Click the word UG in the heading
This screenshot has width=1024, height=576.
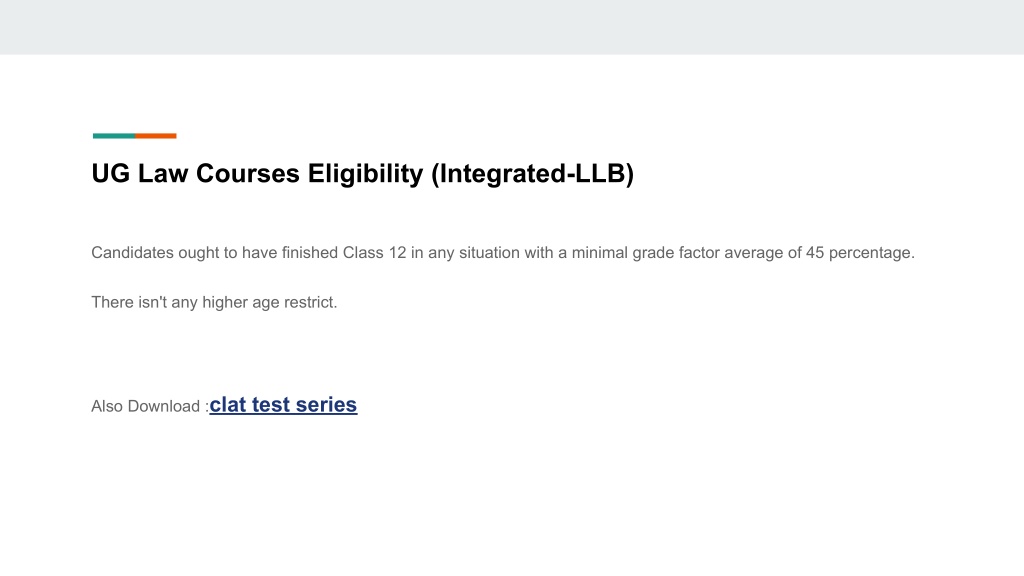(x=110, y=174)
